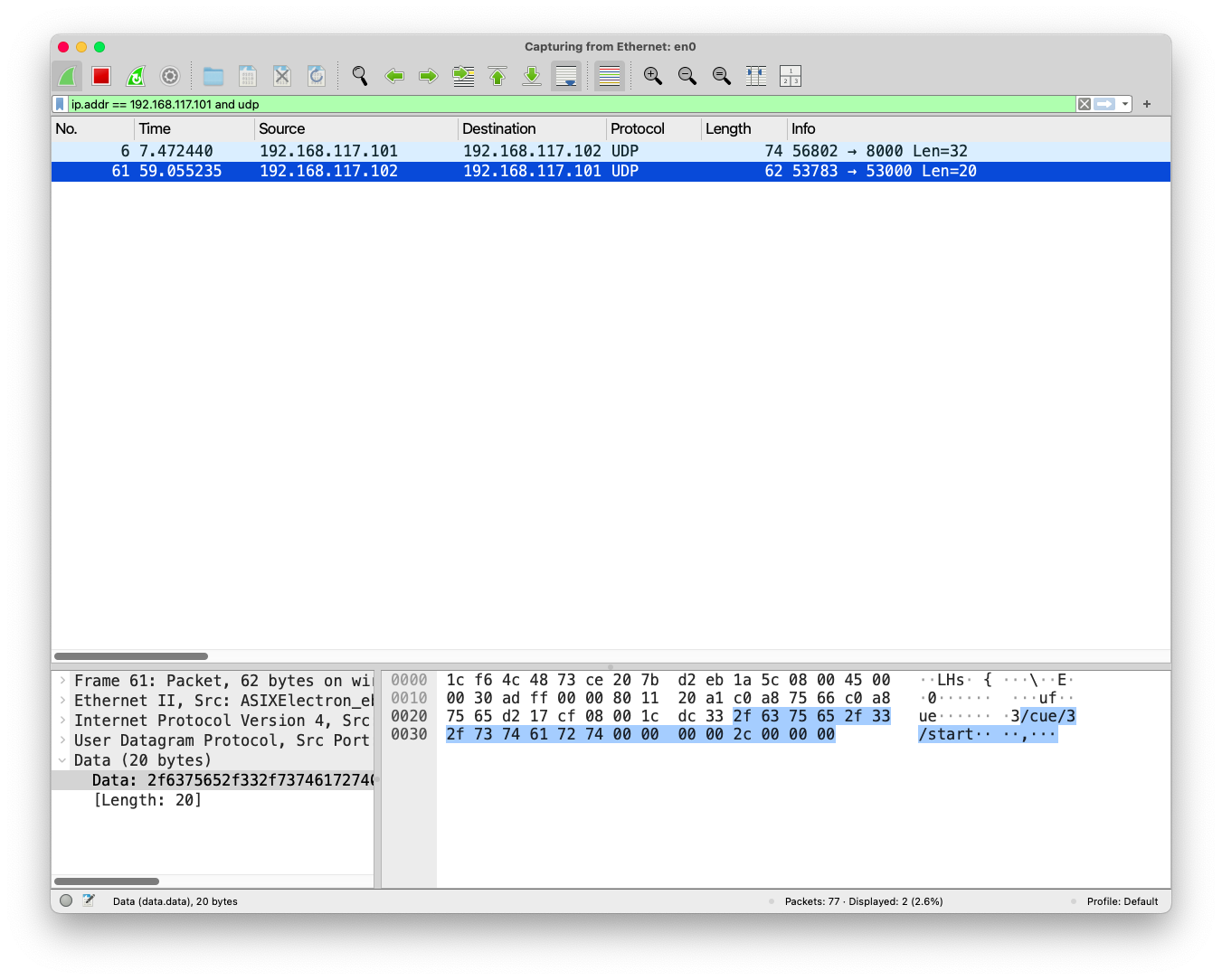Jump to the first packet
Screen dimensions: 1222x980
pos(497,76)
